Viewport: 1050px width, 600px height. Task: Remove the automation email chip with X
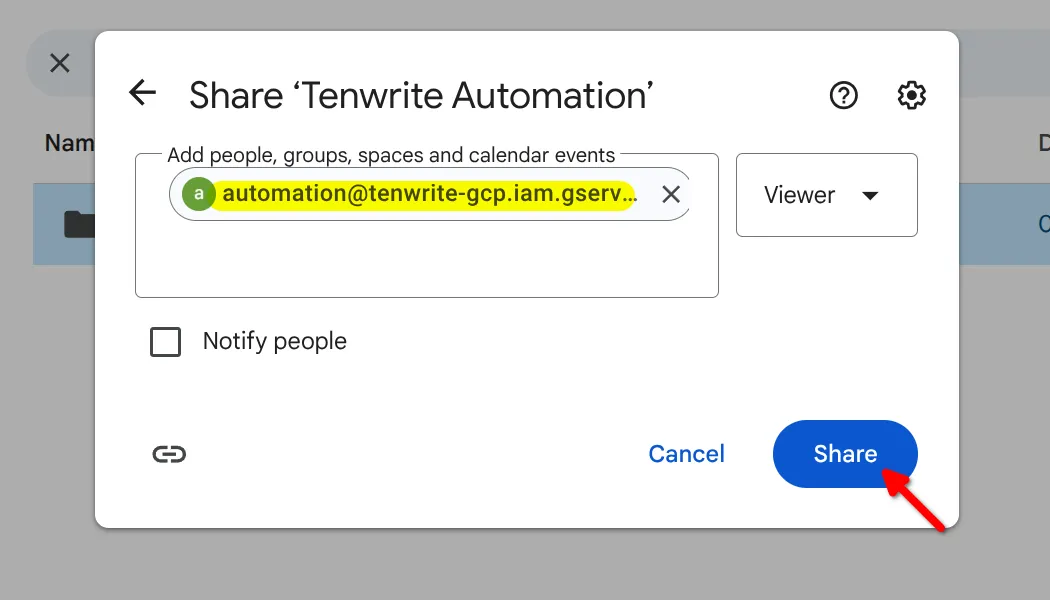point(671,194)
